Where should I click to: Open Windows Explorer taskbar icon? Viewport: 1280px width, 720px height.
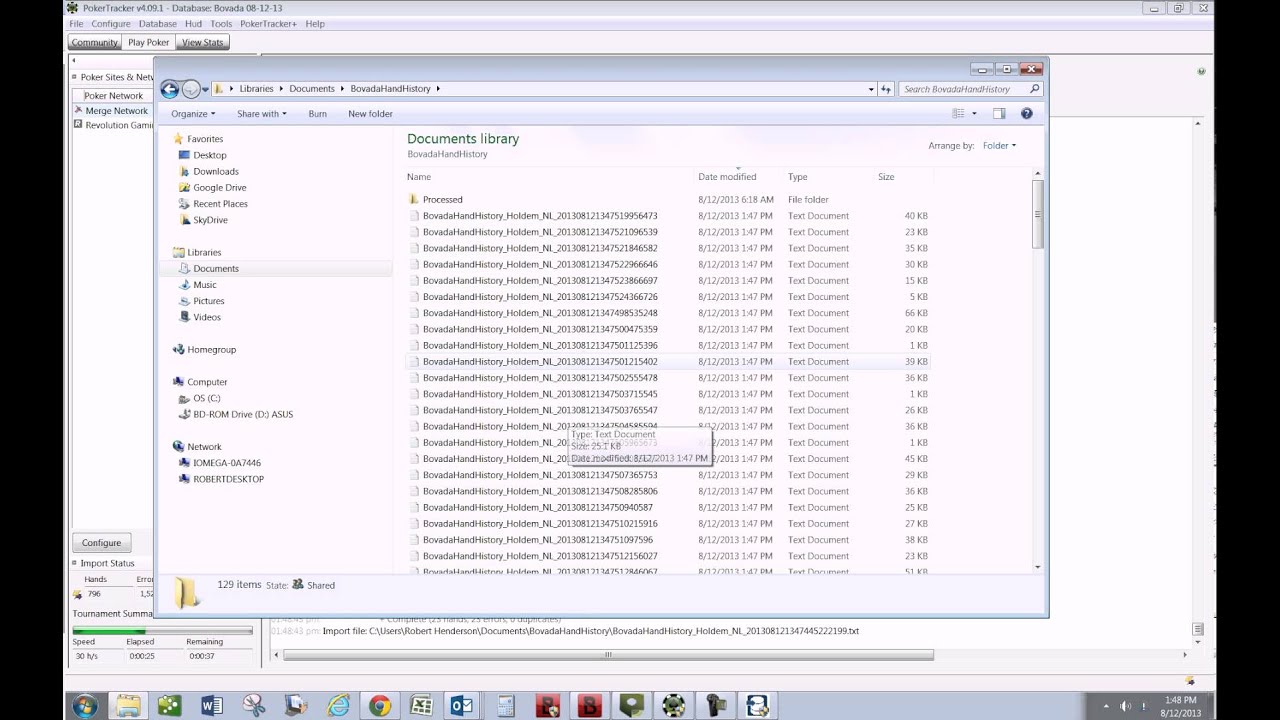point(128,706)
